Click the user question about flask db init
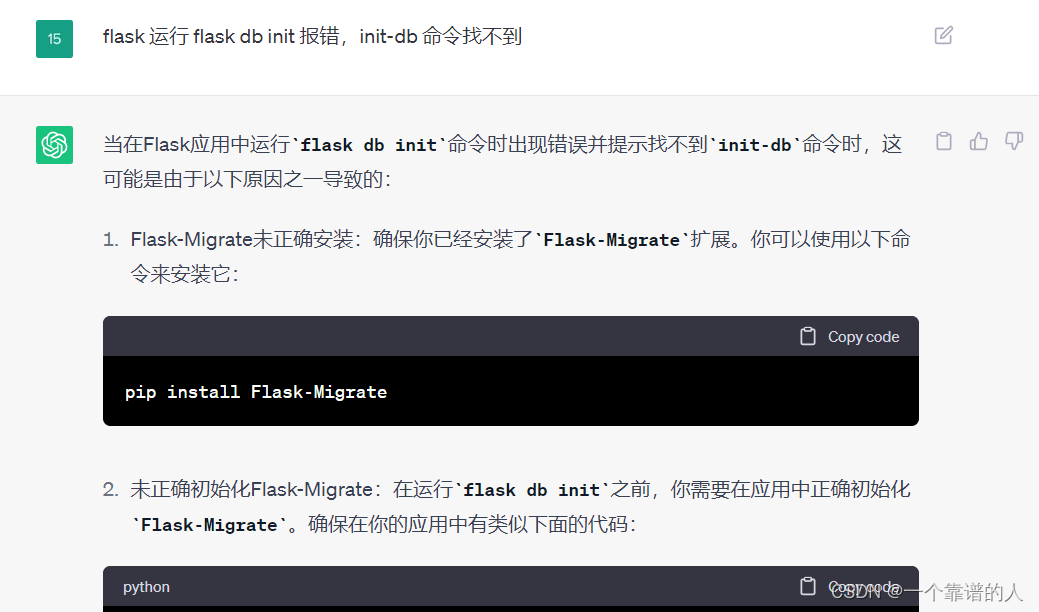The image size is (1039, 612). [x=312, y=36]
